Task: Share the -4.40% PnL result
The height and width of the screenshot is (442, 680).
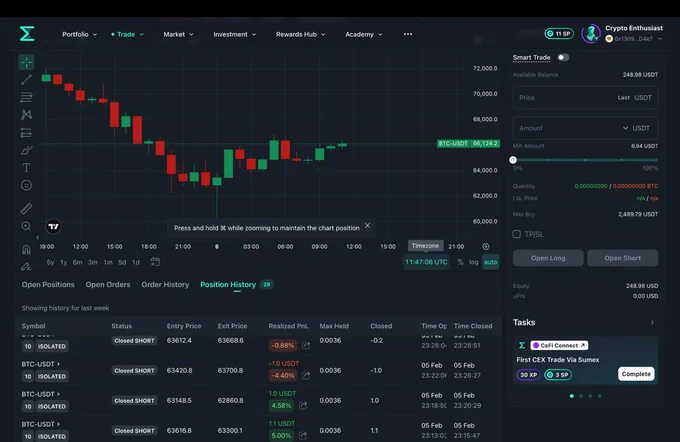Action: pos(306,375)
